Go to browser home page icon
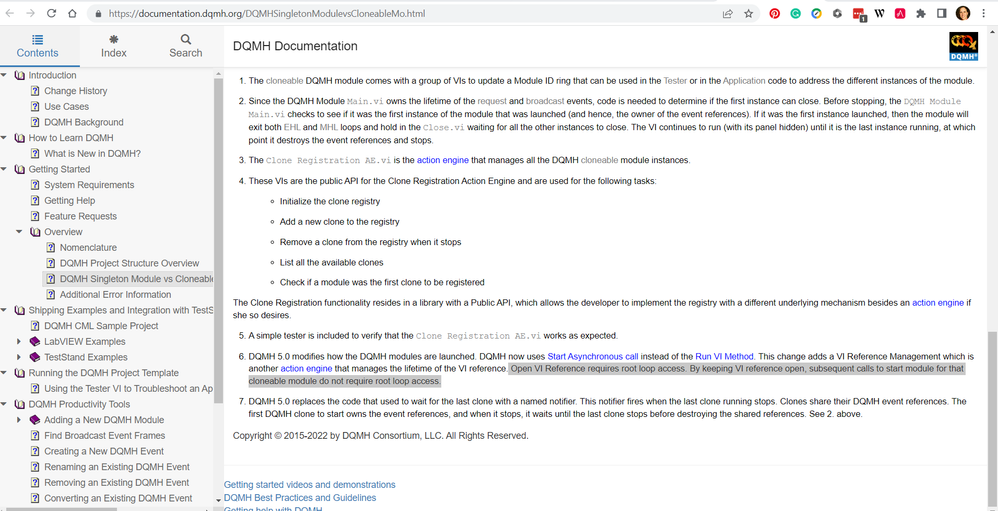Viewport: 998px width, 511px height. pos(73,13)
